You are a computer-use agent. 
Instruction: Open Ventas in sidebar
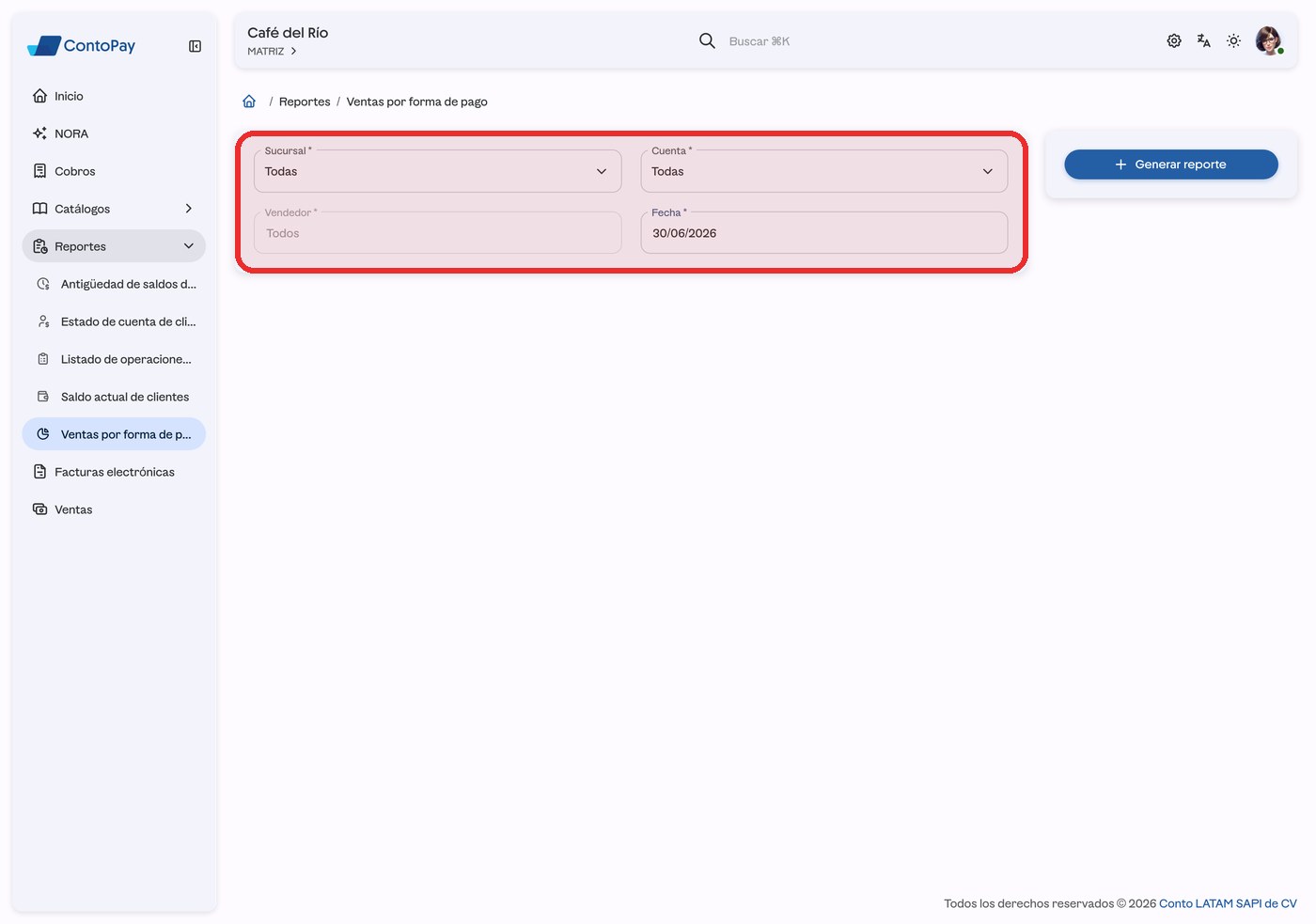pos(114,509)
